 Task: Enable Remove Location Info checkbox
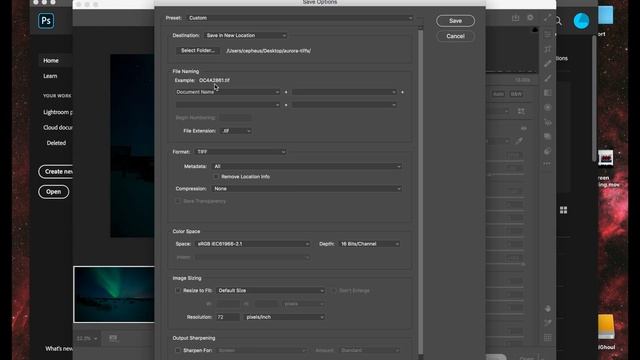pos(216,177)
